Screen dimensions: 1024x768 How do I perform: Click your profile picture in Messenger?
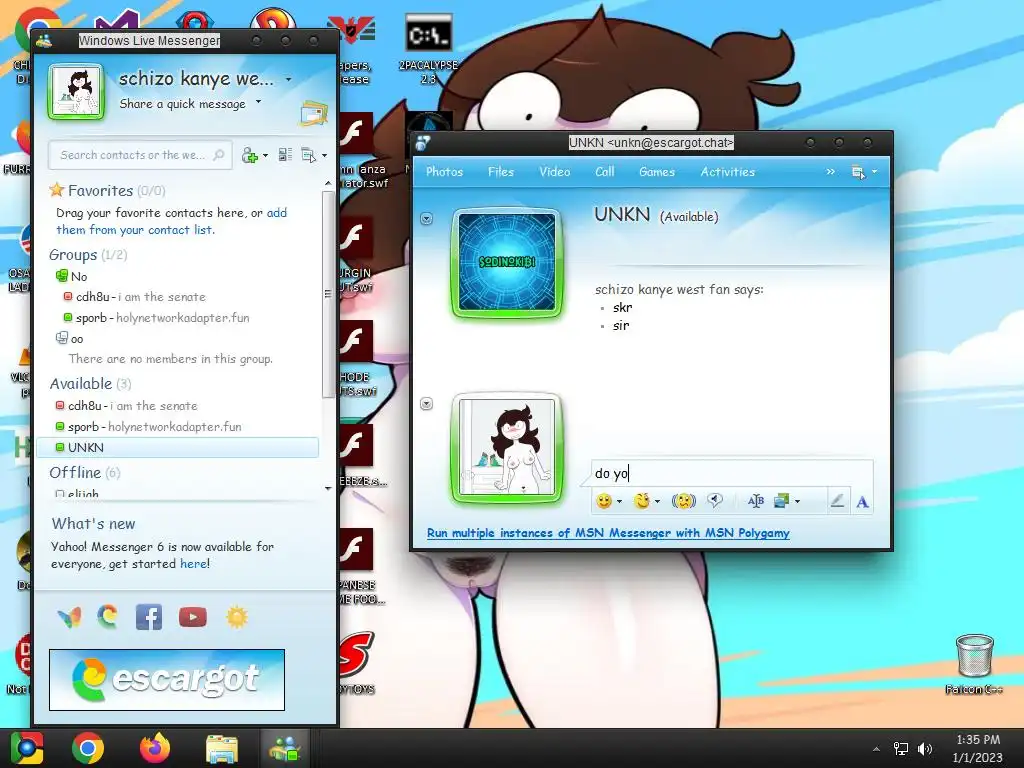76,91
